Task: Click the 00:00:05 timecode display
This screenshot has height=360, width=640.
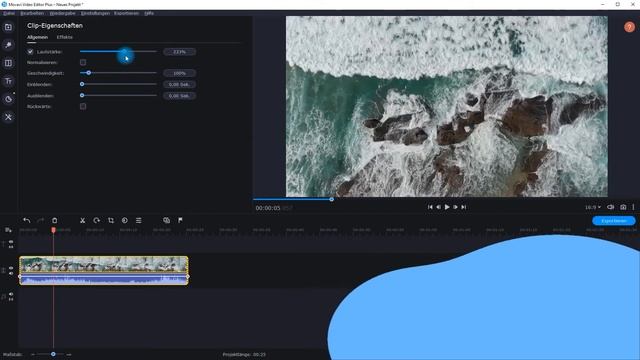Action: (268, 208)
